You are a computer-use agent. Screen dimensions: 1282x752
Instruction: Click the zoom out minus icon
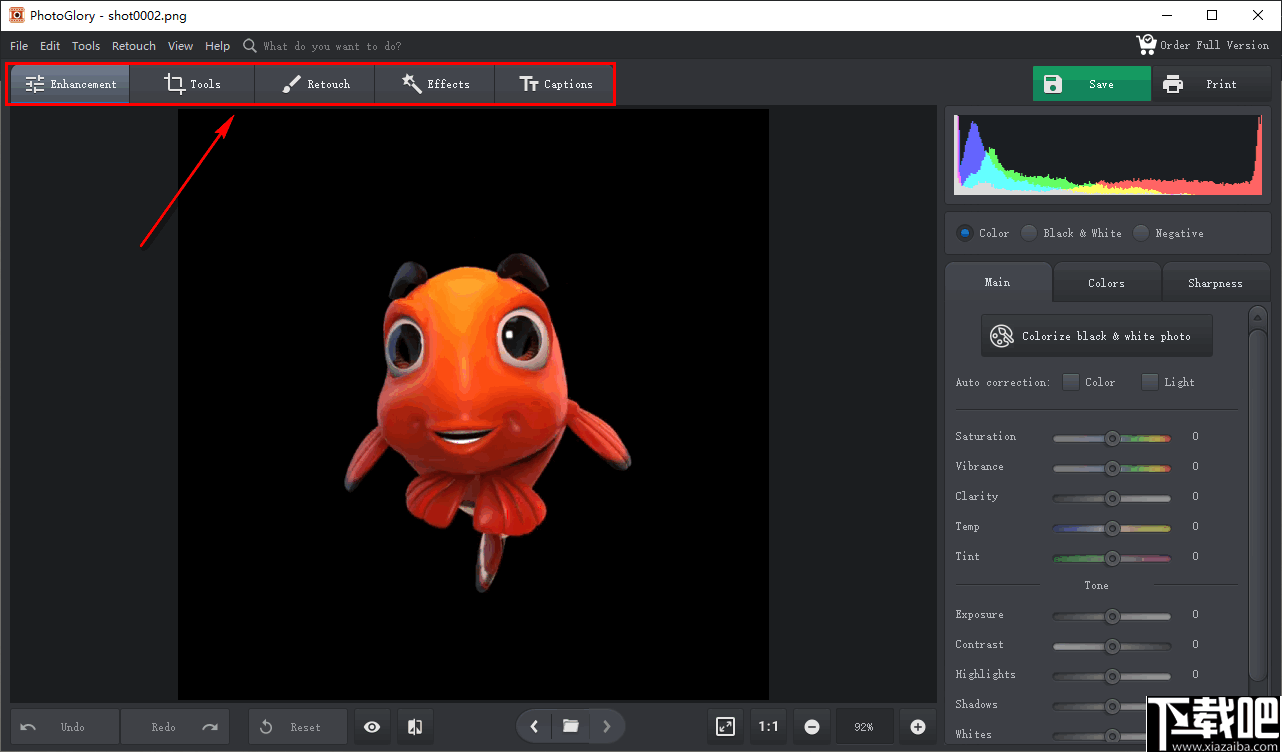click(x=812, y=727)
